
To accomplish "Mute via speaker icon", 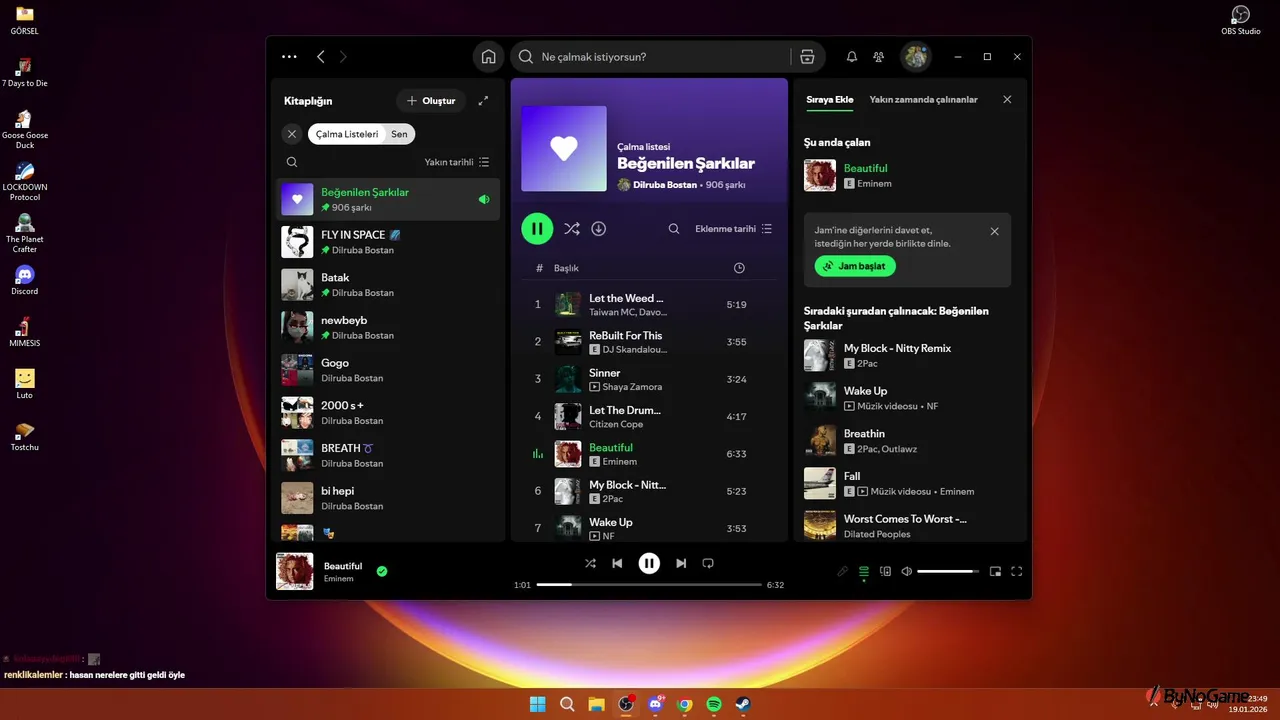I will (906, 571).
